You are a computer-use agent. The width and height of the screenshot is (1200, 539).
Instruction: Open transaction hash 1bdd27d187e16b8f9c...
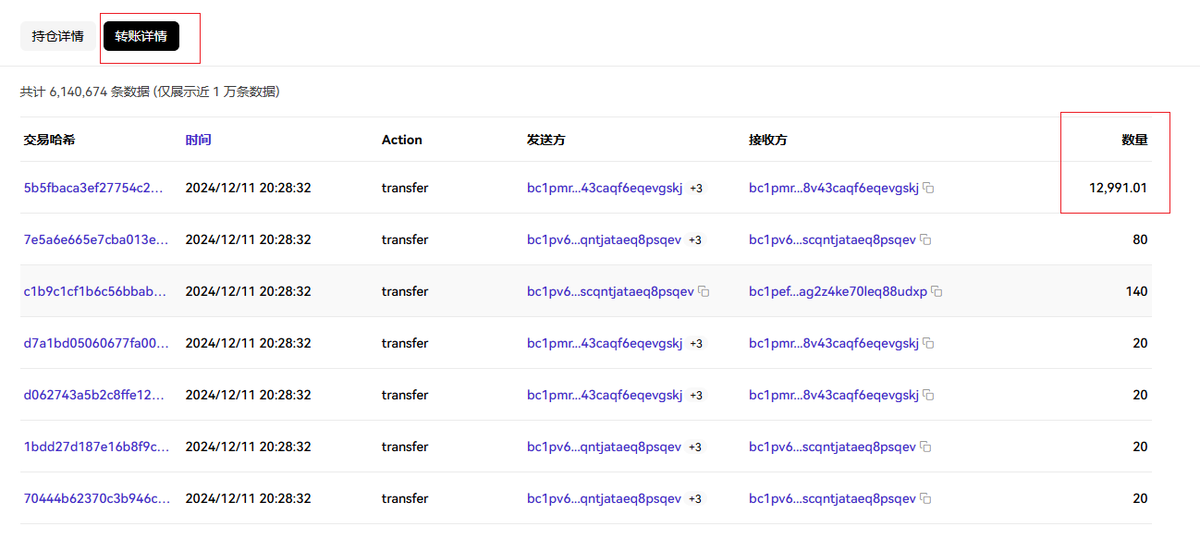[x=96, y=447]
